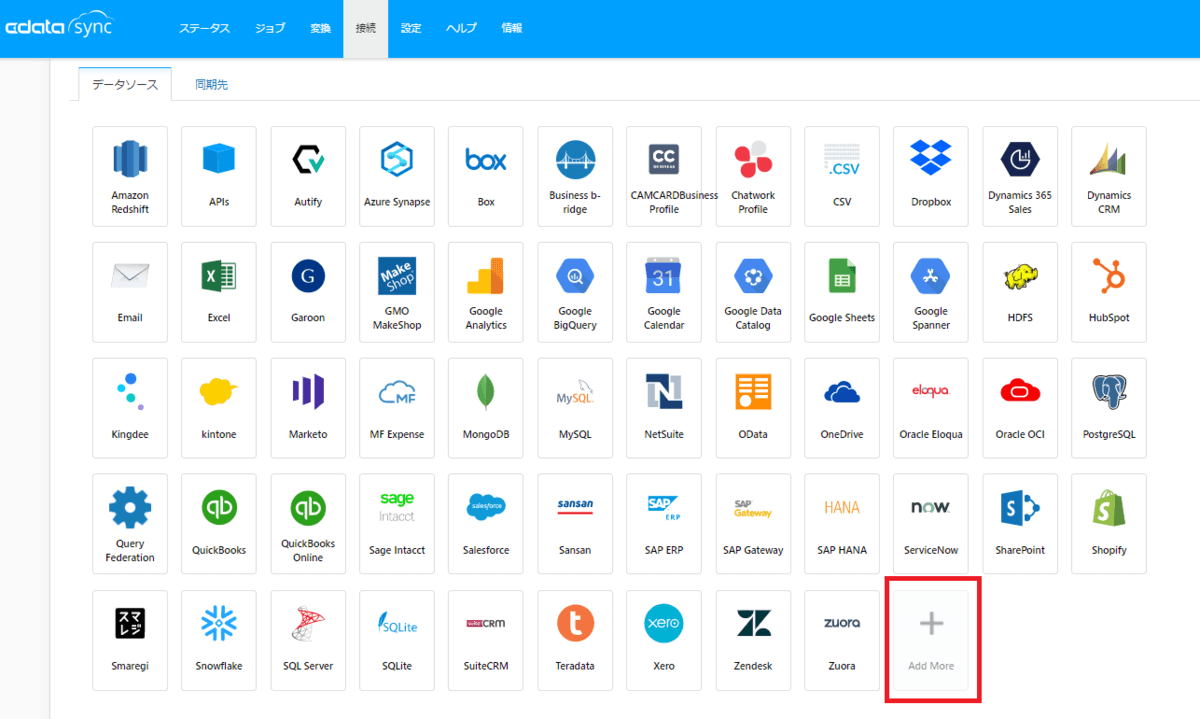Select the HubSpot connector tile
Viewport: 1200px width, 719px height.
click(x=1109, y=292)
